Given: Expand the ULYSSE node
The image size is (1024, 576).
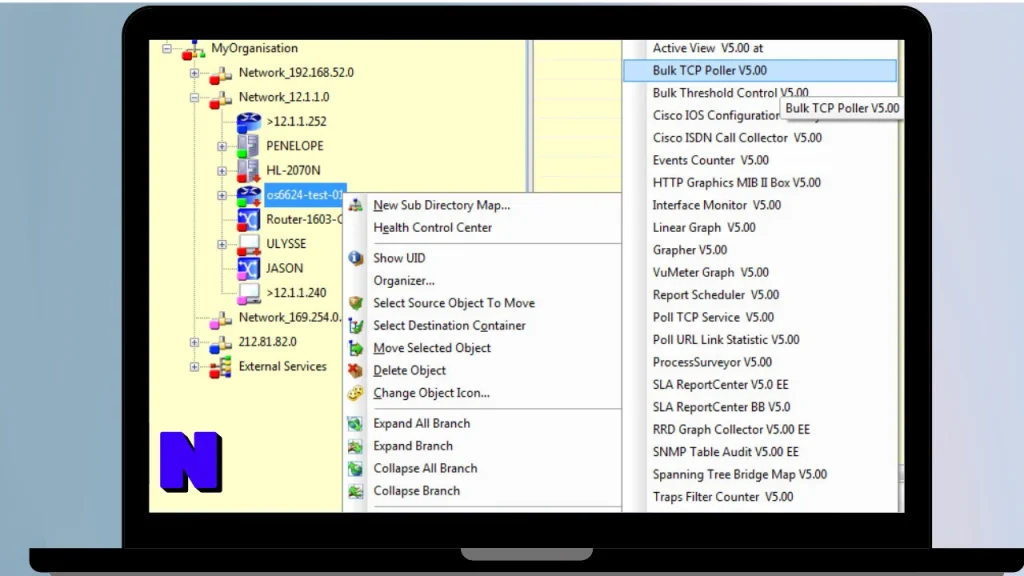Looking at the screenshot, I should click(x=222, y=244).
